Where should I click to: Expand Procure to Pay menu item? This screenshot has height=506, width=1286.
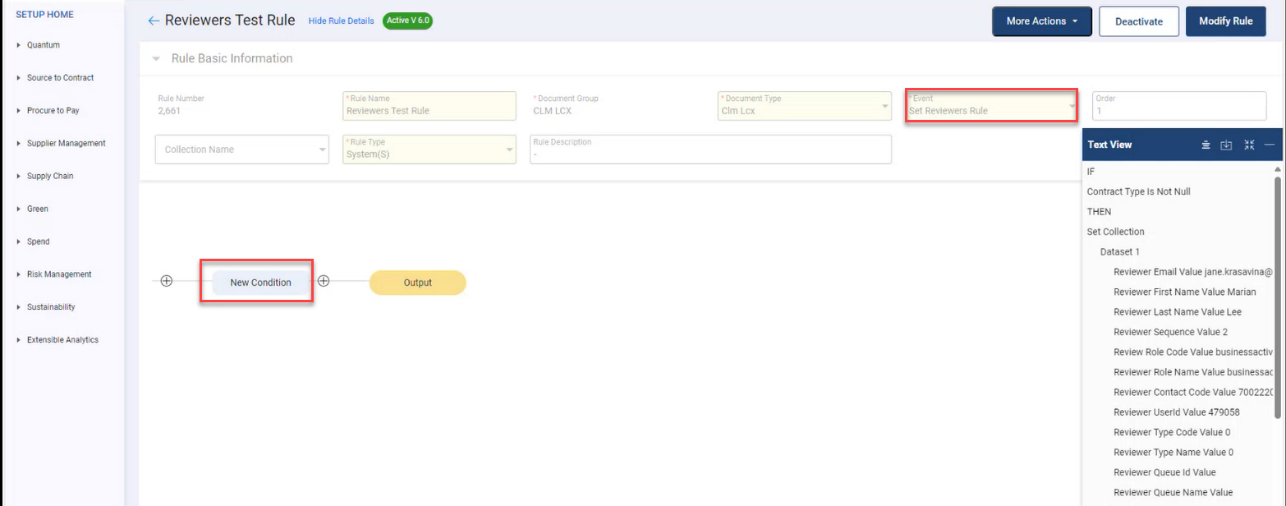point(53,111)
